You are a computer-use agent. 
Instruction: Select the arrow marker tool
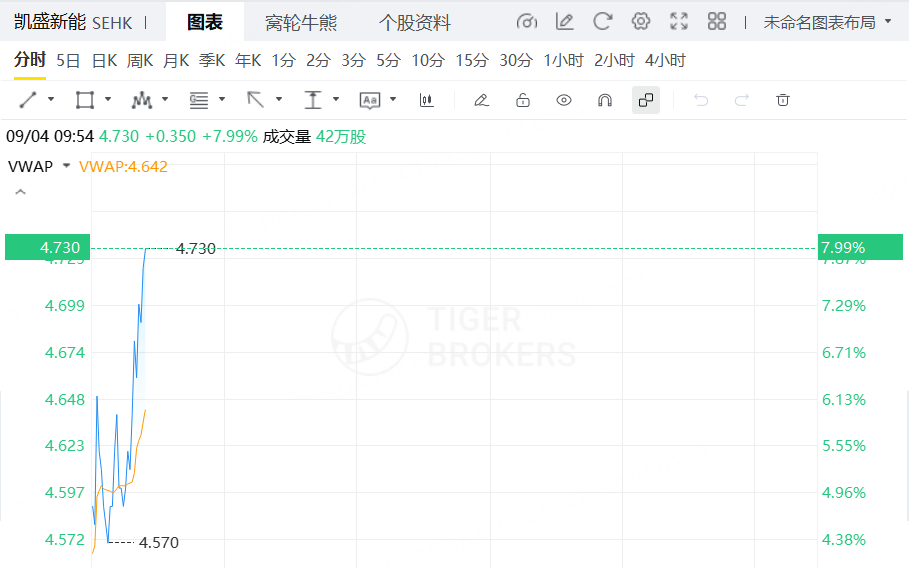point(256,100)
